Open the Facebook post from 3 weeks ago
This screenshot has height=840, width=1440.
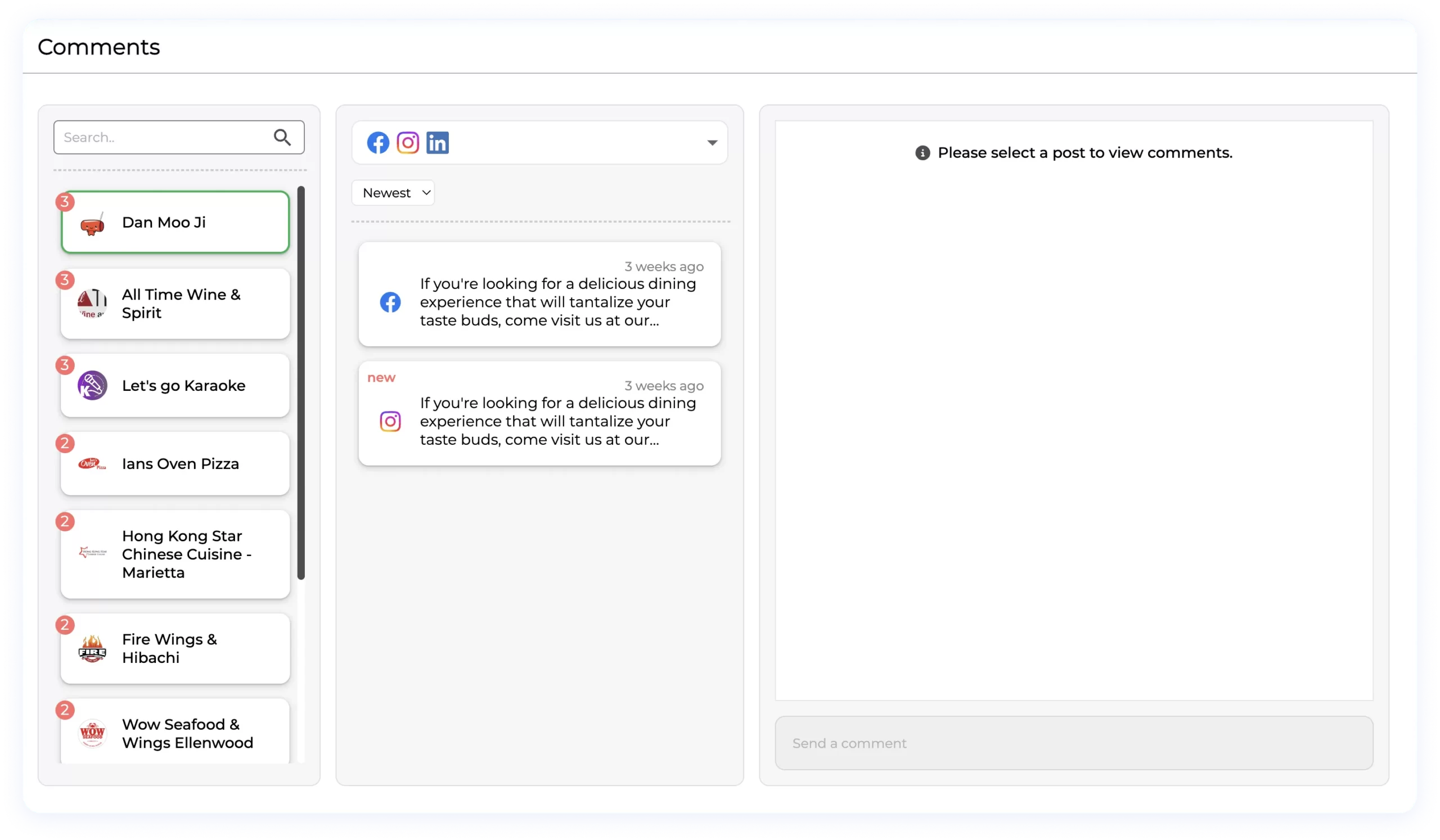click(557, 301)
